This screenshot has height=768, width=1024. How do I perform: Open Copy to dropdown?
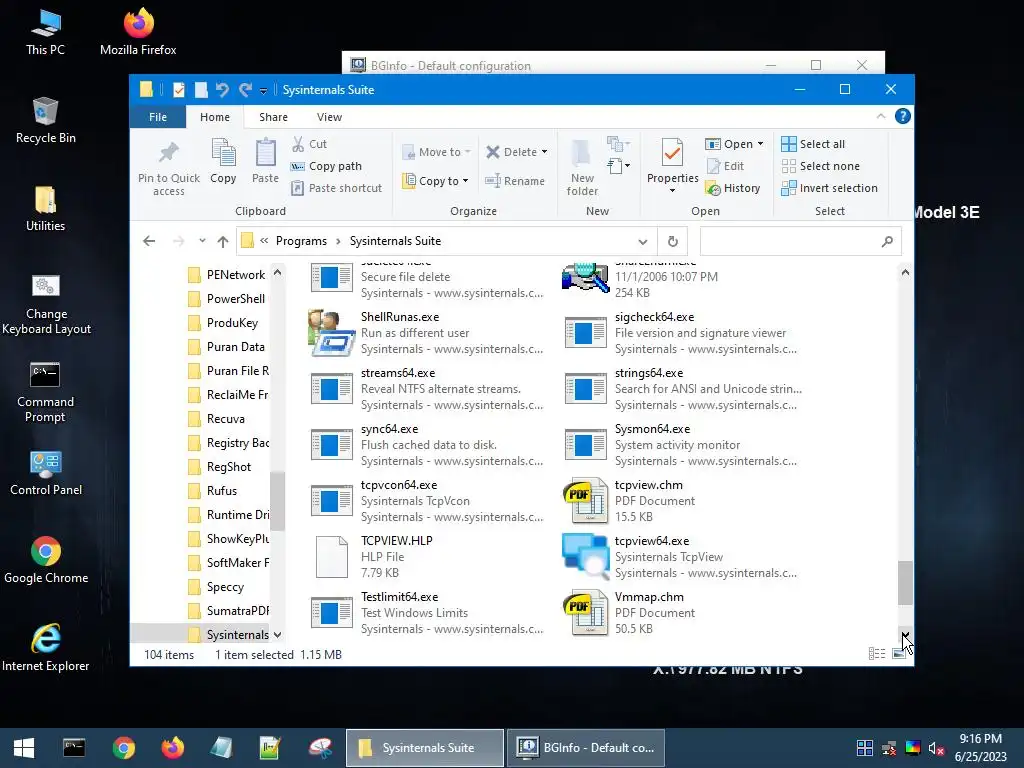(x=435, y=181)
